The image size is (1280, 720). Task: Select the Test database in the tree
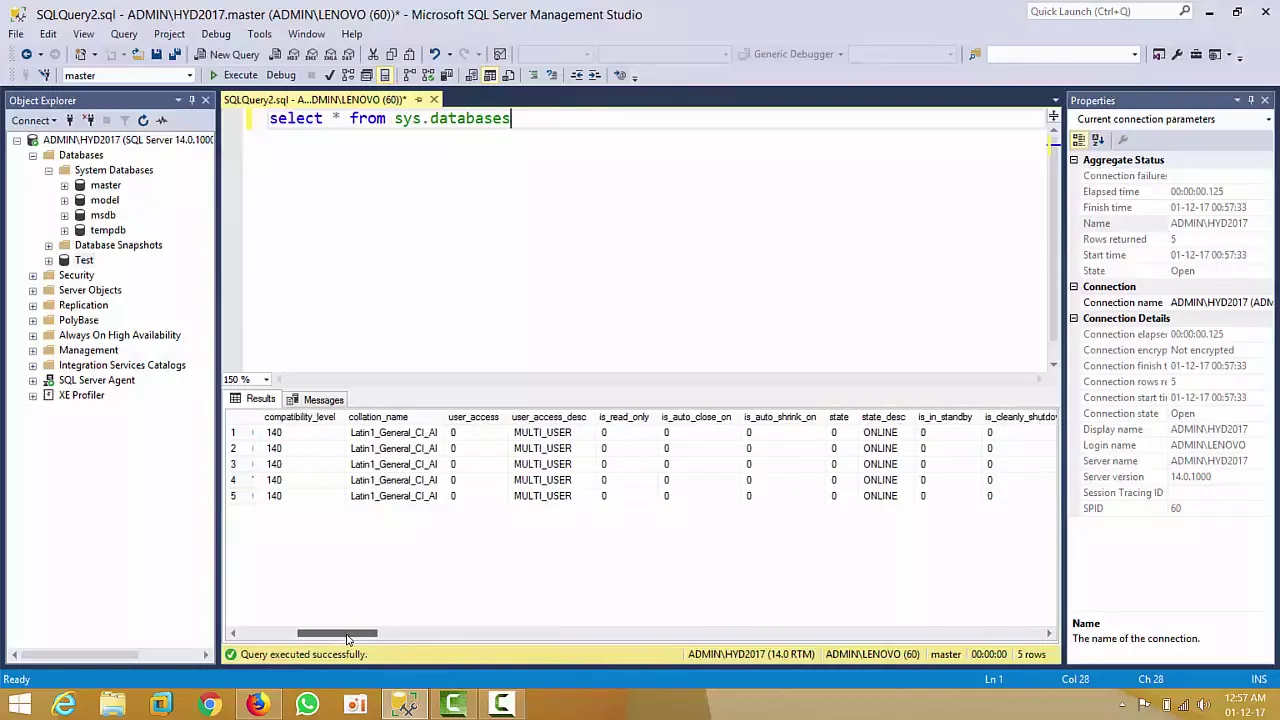pyautogui.click(x=84, y=260)
